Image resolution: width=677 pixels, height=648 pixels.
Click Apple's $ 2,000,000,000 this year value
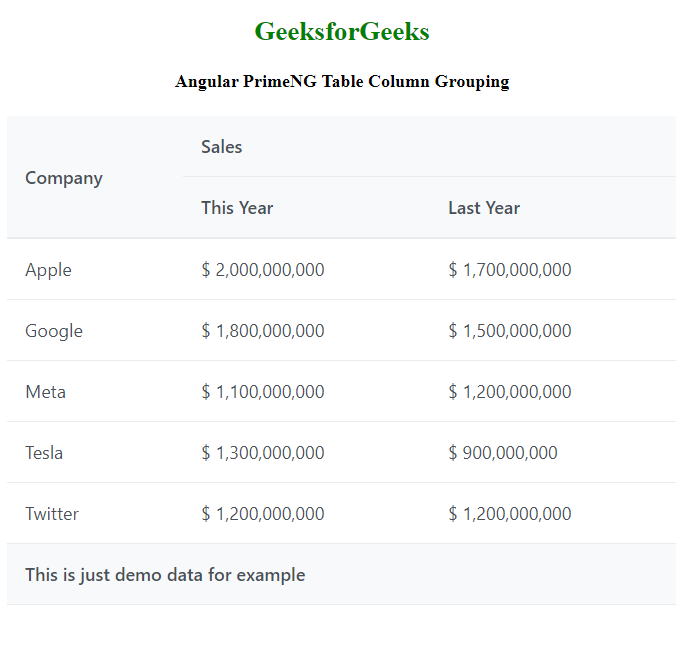(x=263, y=270)
